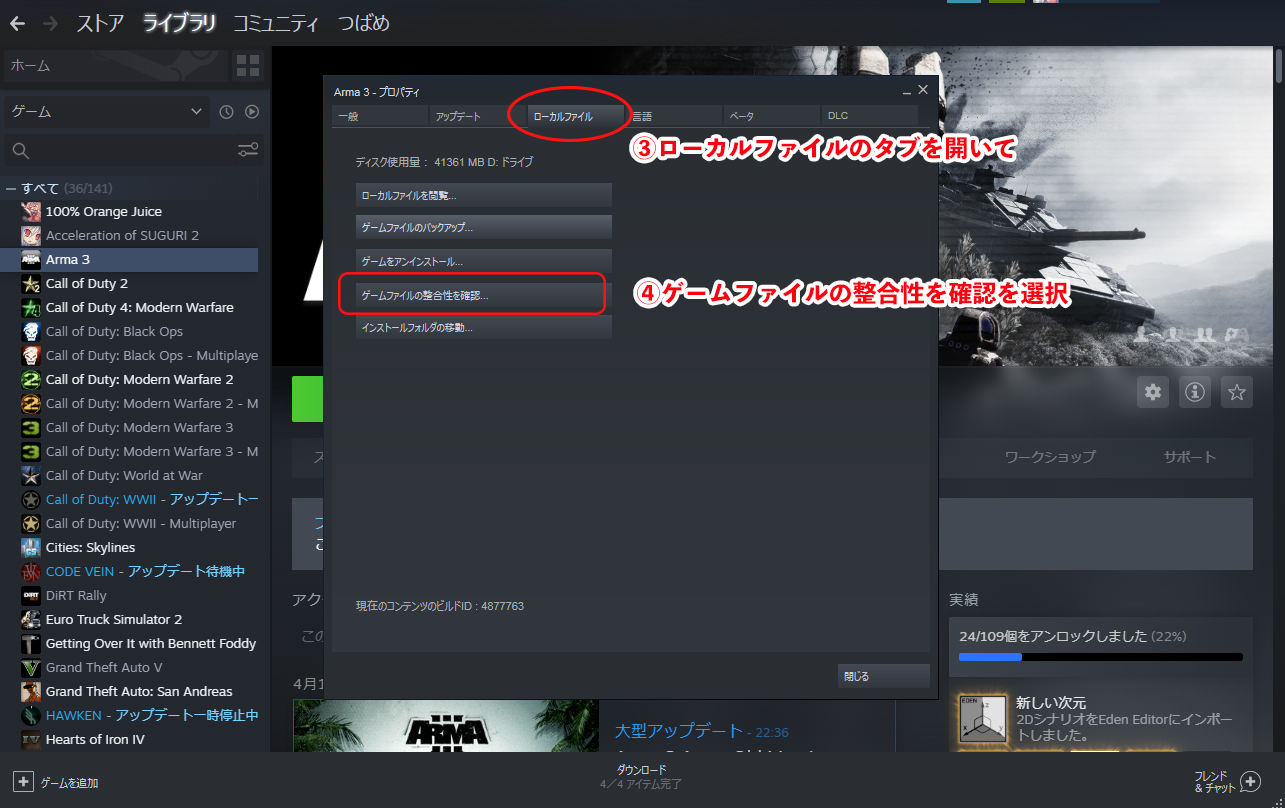Click Acceleration of SUGURI 2 icon
1285x808 pixels.
31,235
